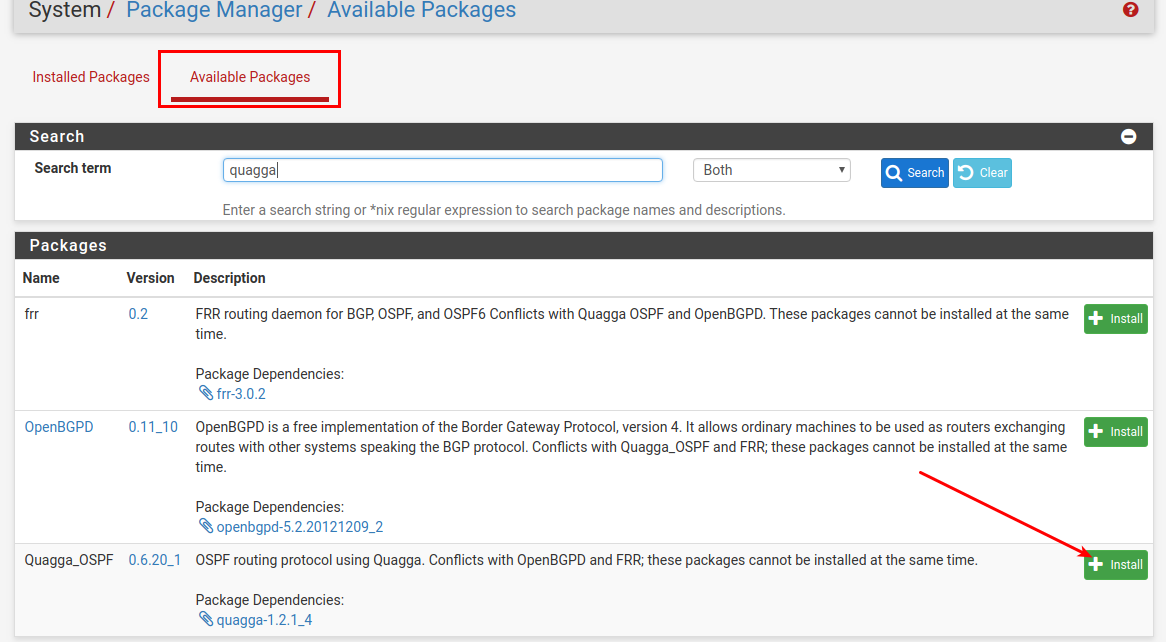Open the red help question mark icon
The height and width of the screenshot is (642, 1166).
[1130, 10]
